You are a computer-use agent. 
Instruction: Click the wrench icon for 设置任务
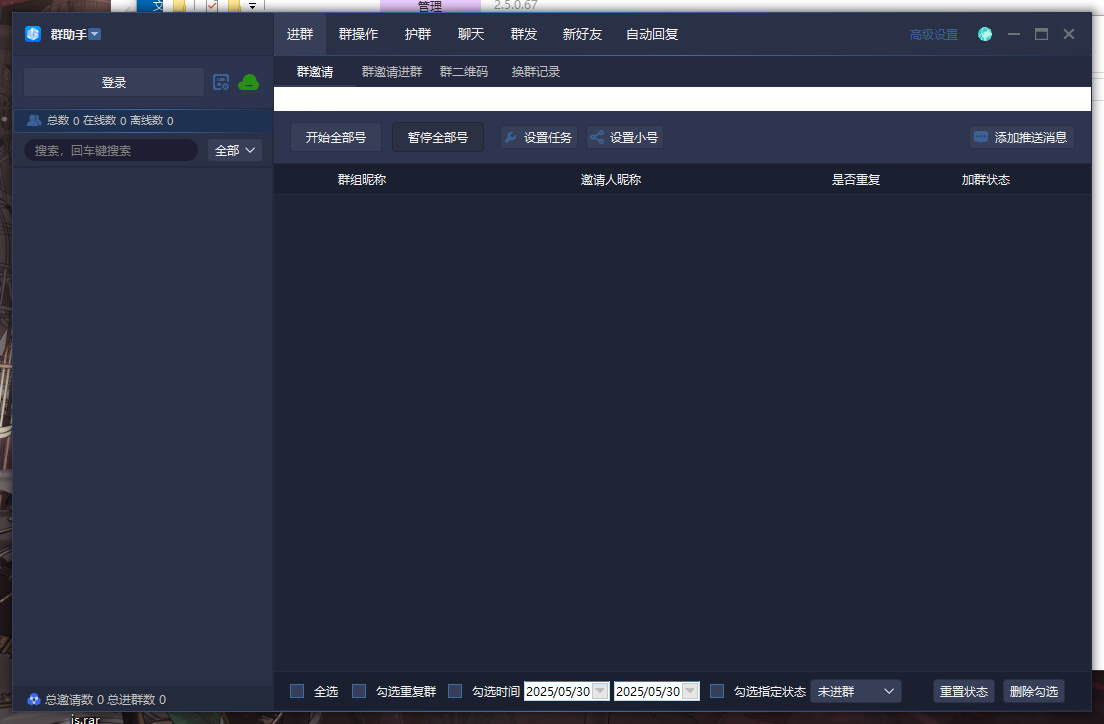510,137
